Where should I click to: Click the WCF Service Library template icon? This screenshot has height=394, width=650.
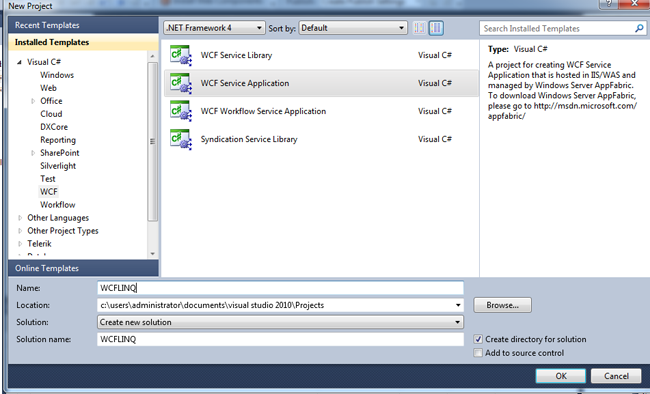[181, 56]
